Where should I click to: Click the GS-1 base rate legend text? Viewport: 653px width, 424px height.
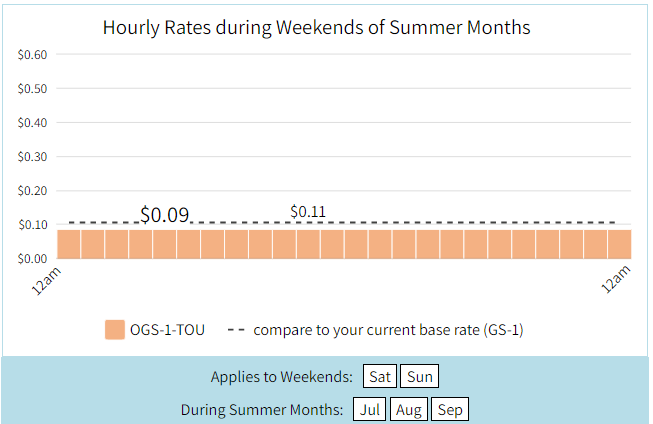coord(388,330)
